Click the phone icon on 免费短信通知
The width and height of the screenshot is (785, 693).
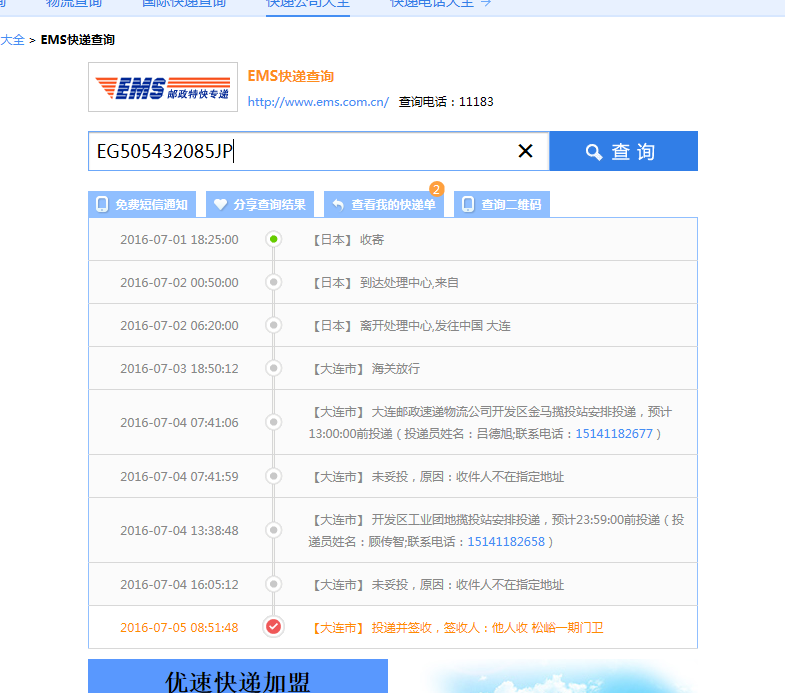pos(102,204)
